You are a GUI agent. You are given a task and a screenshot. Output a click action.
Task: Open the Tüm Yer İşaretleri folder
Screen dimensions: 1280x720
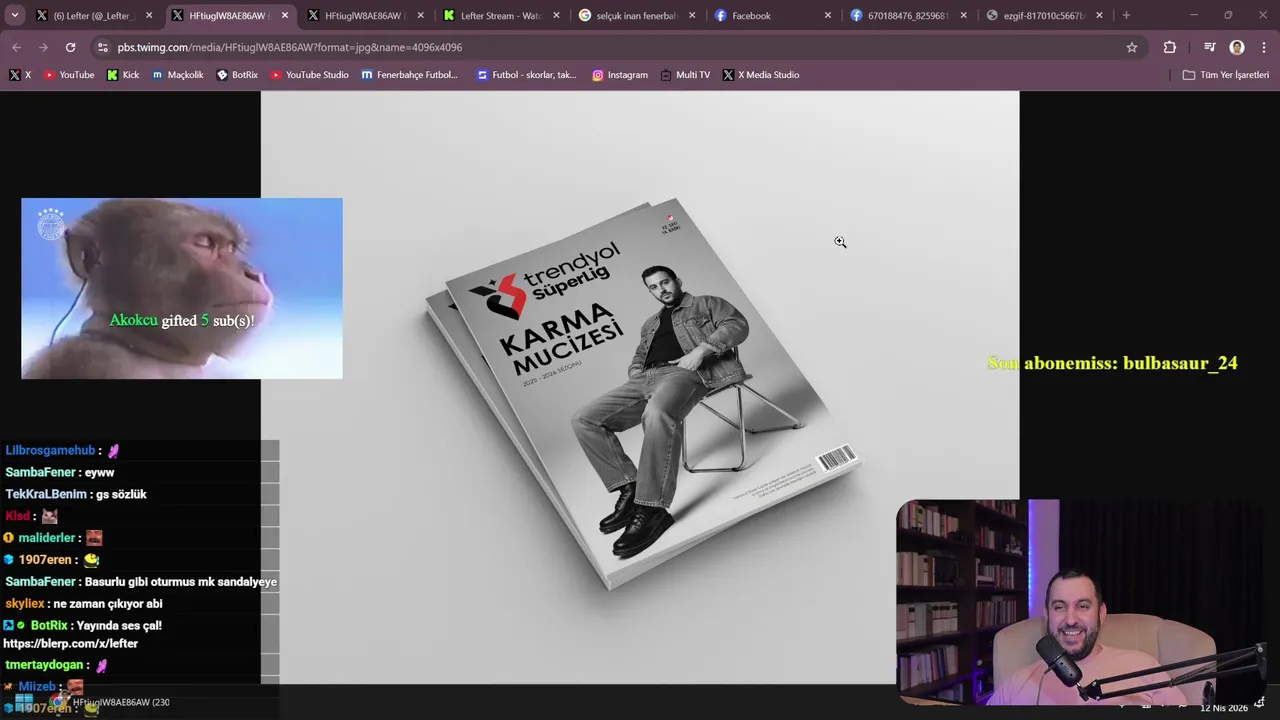click(x=1226, y=75)
